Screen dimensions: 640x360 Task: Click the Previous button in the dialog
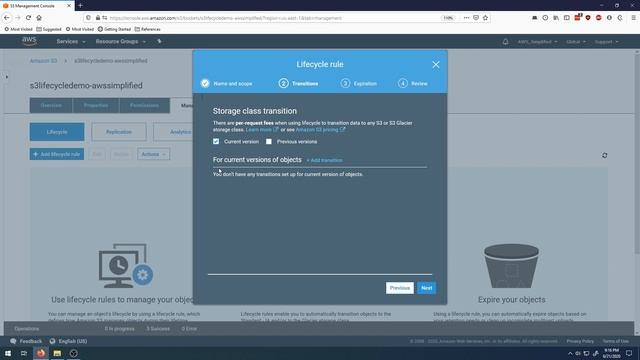click(400, 288)
